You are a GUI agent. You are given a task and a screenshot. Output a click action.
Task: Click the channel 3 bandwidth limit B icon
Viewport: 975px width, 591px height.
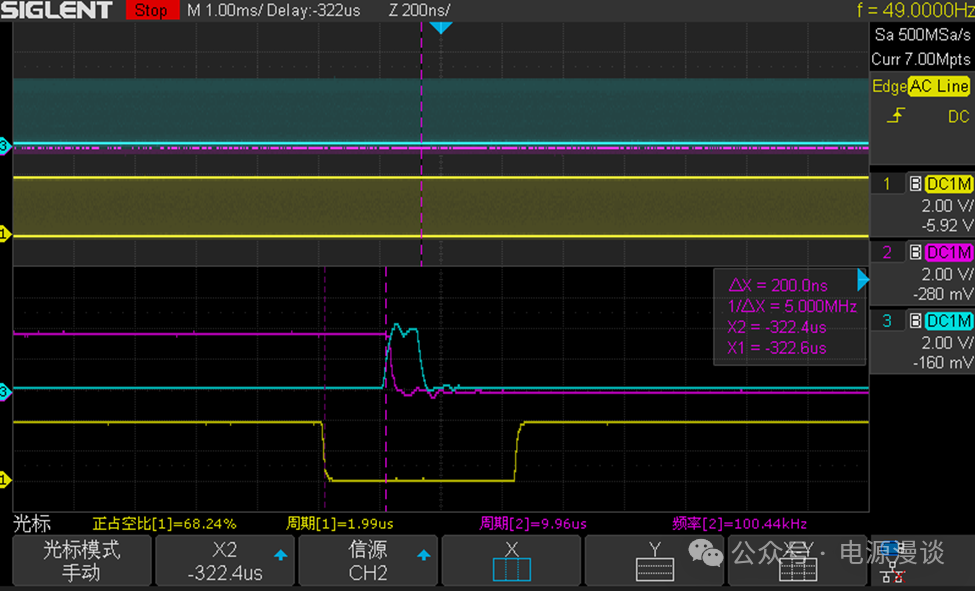[914, 321]
